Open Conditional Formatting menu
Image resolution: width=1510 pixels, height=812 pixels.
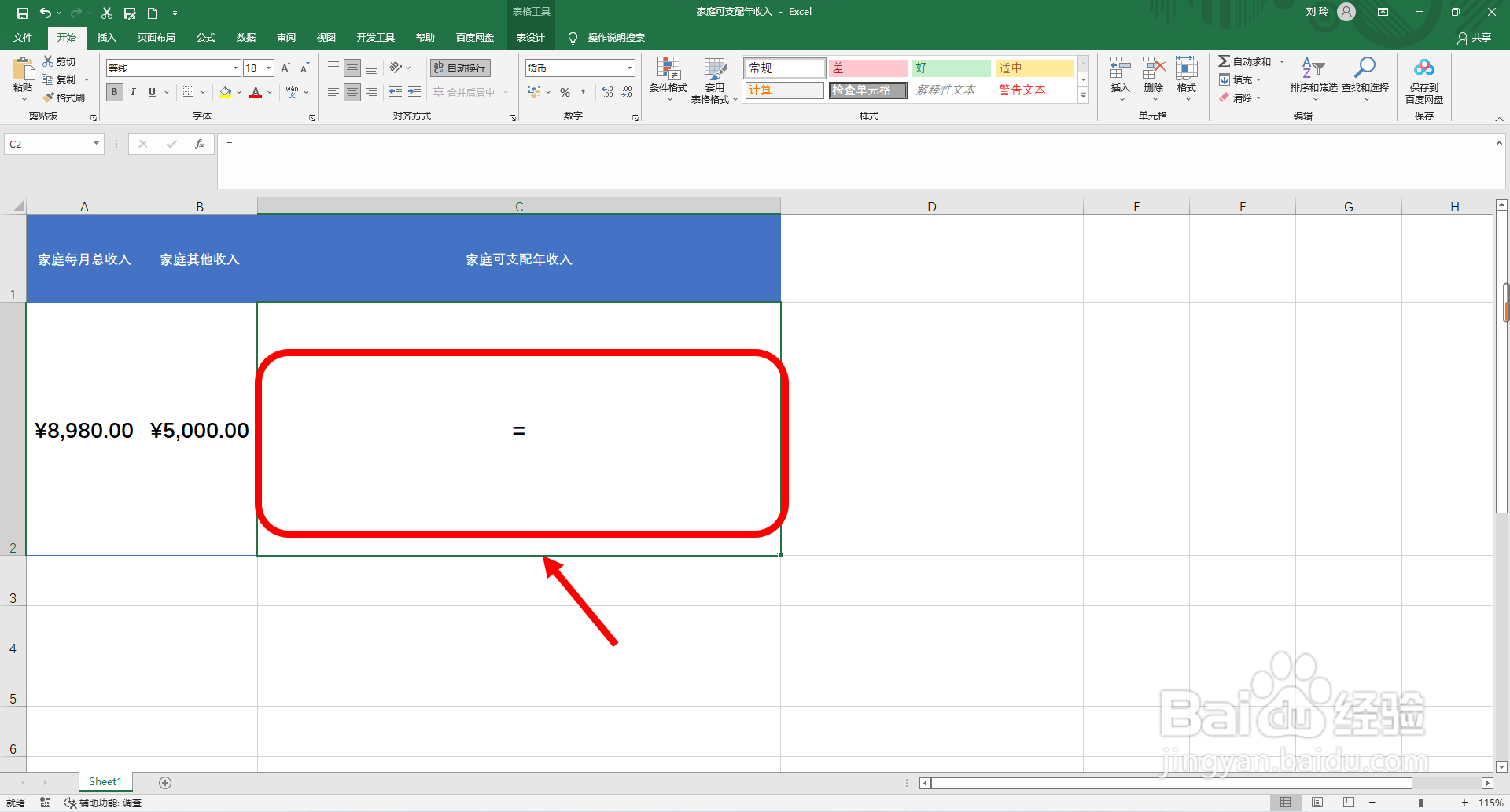tap(668, 79)
